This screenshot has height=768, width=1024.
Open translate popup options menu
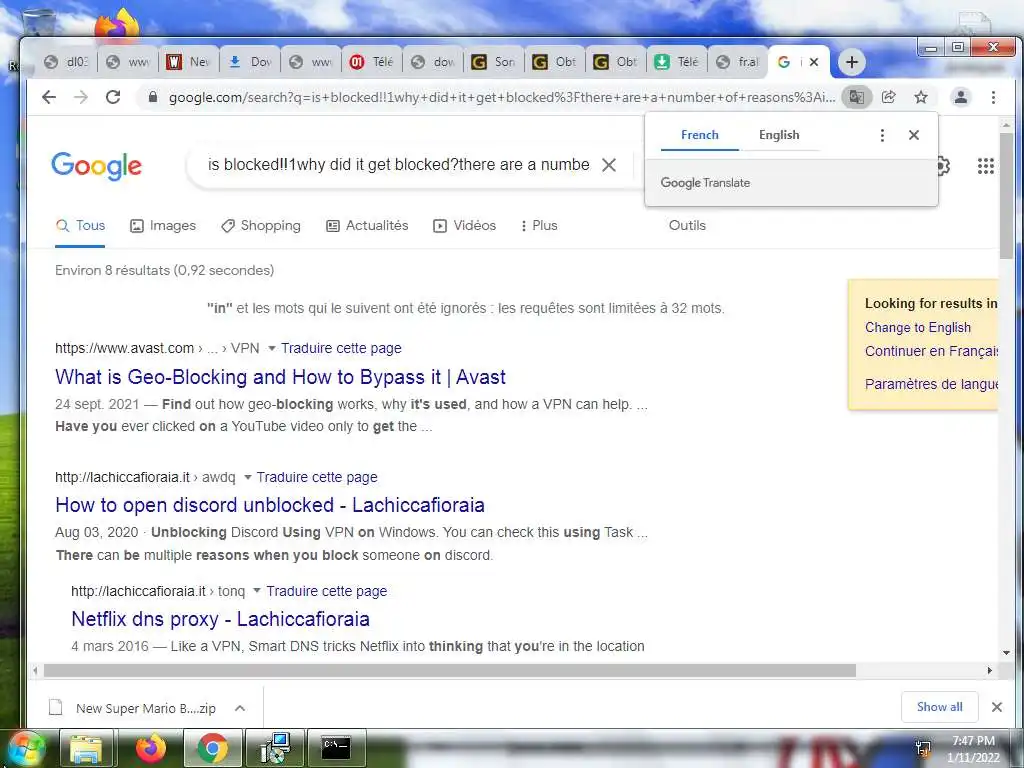point(882,135)
